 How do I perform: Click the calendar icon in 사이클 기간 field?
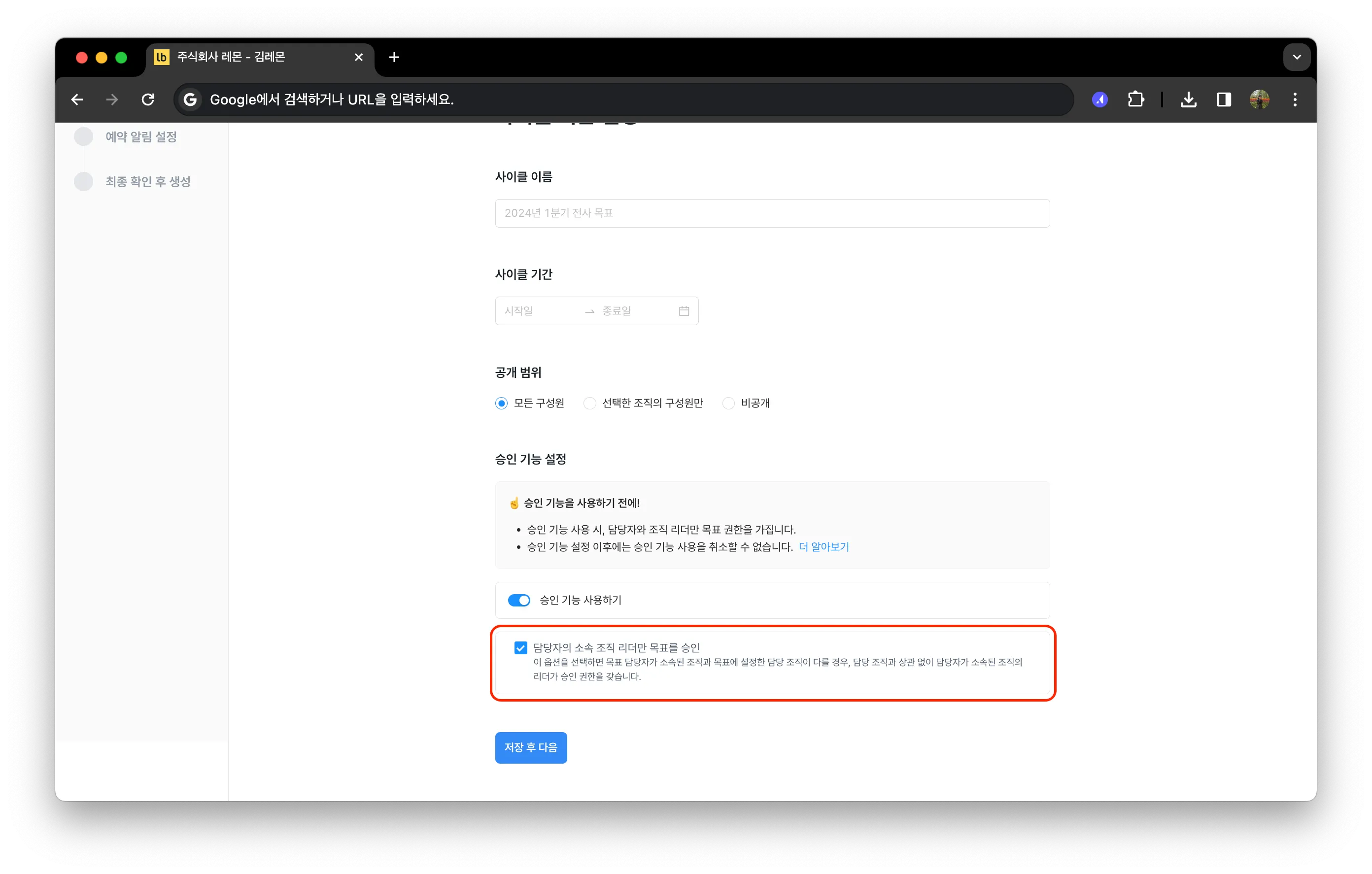coord(684,310)
